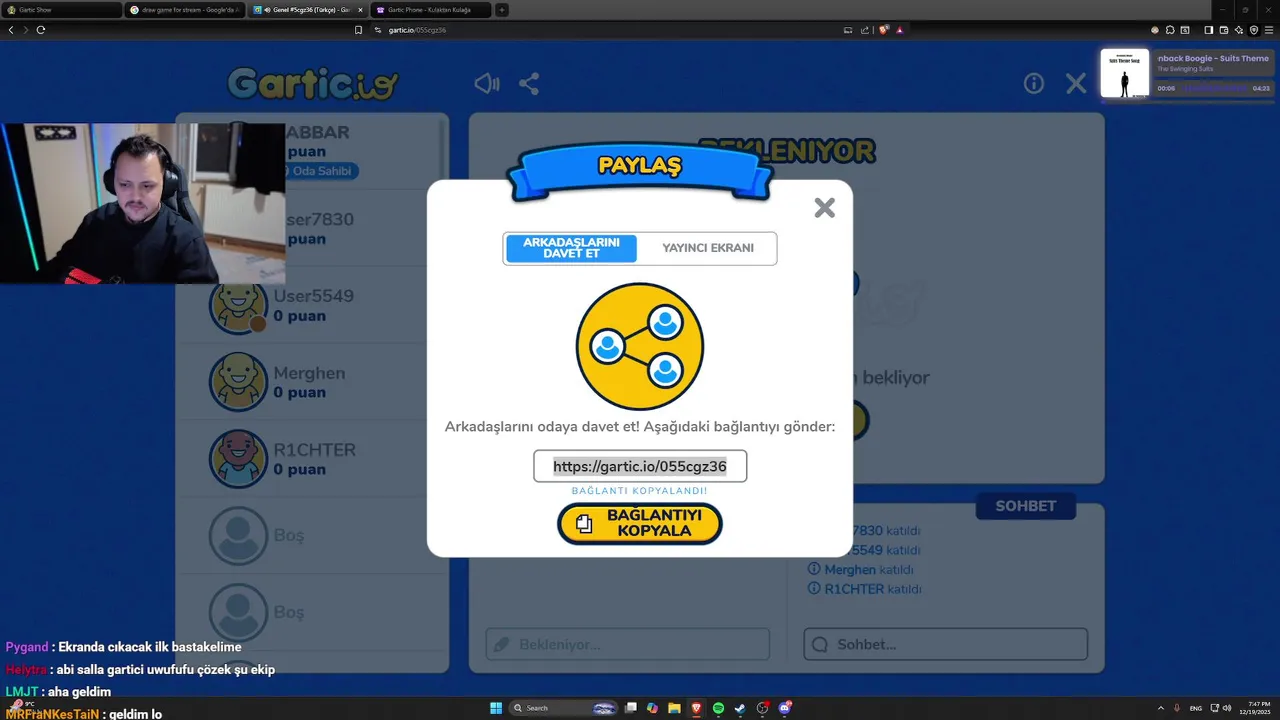Switch to Gartic Phone browser tab
1280x720 pixels.
pyautogui.click(x=430, y=10)
